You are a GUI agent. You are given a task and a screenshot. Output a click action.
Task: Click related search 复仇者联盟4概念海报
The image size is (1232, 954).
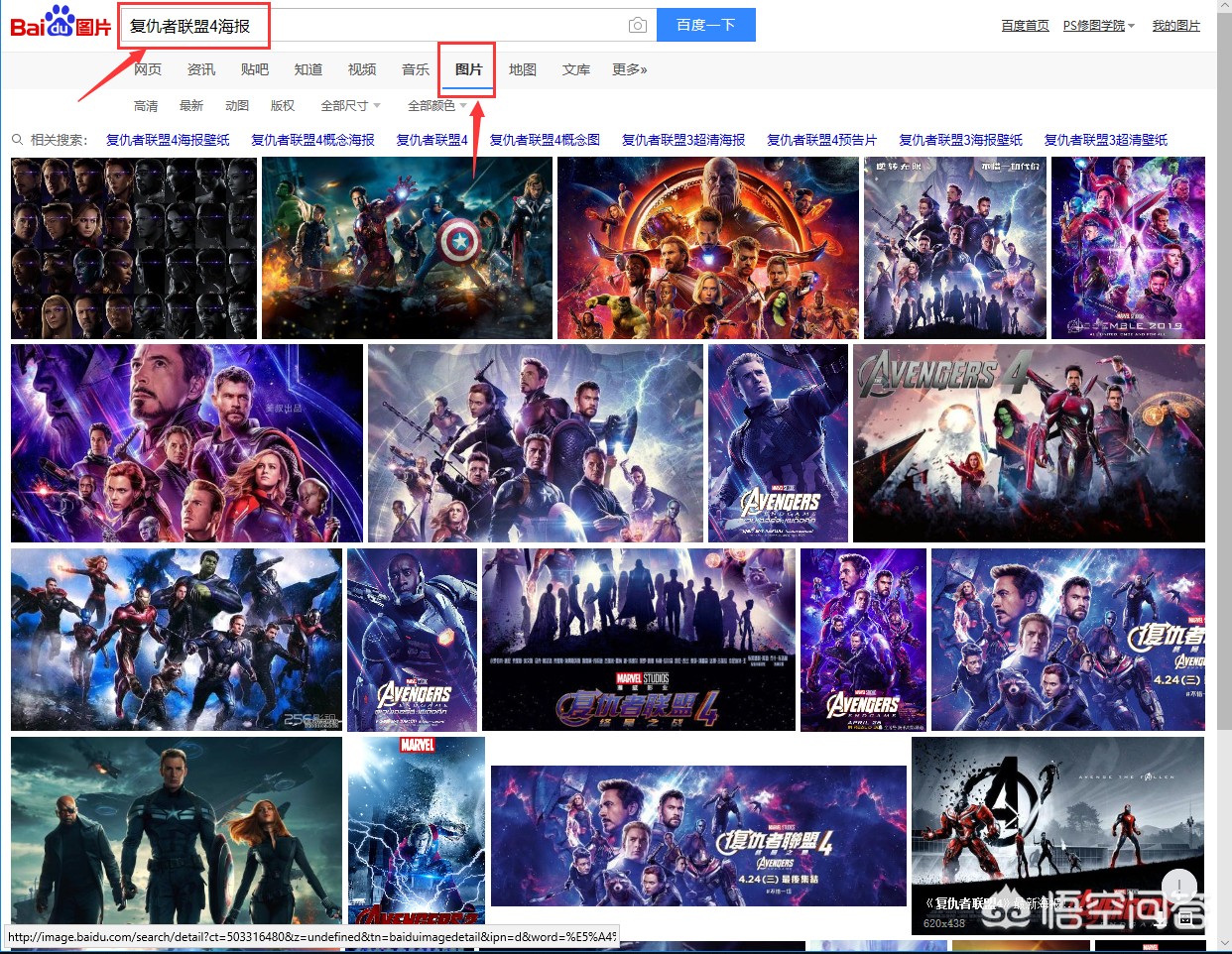312,140
